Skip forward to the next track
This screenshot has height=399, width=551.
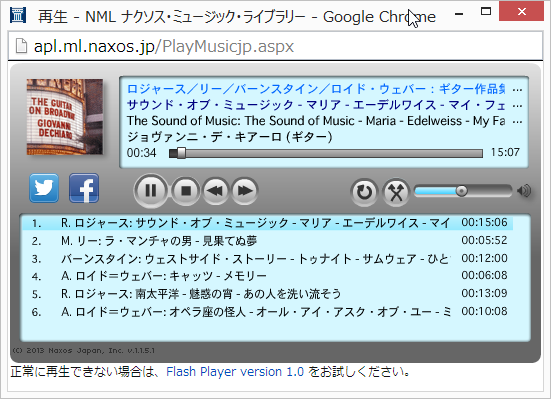245,191
